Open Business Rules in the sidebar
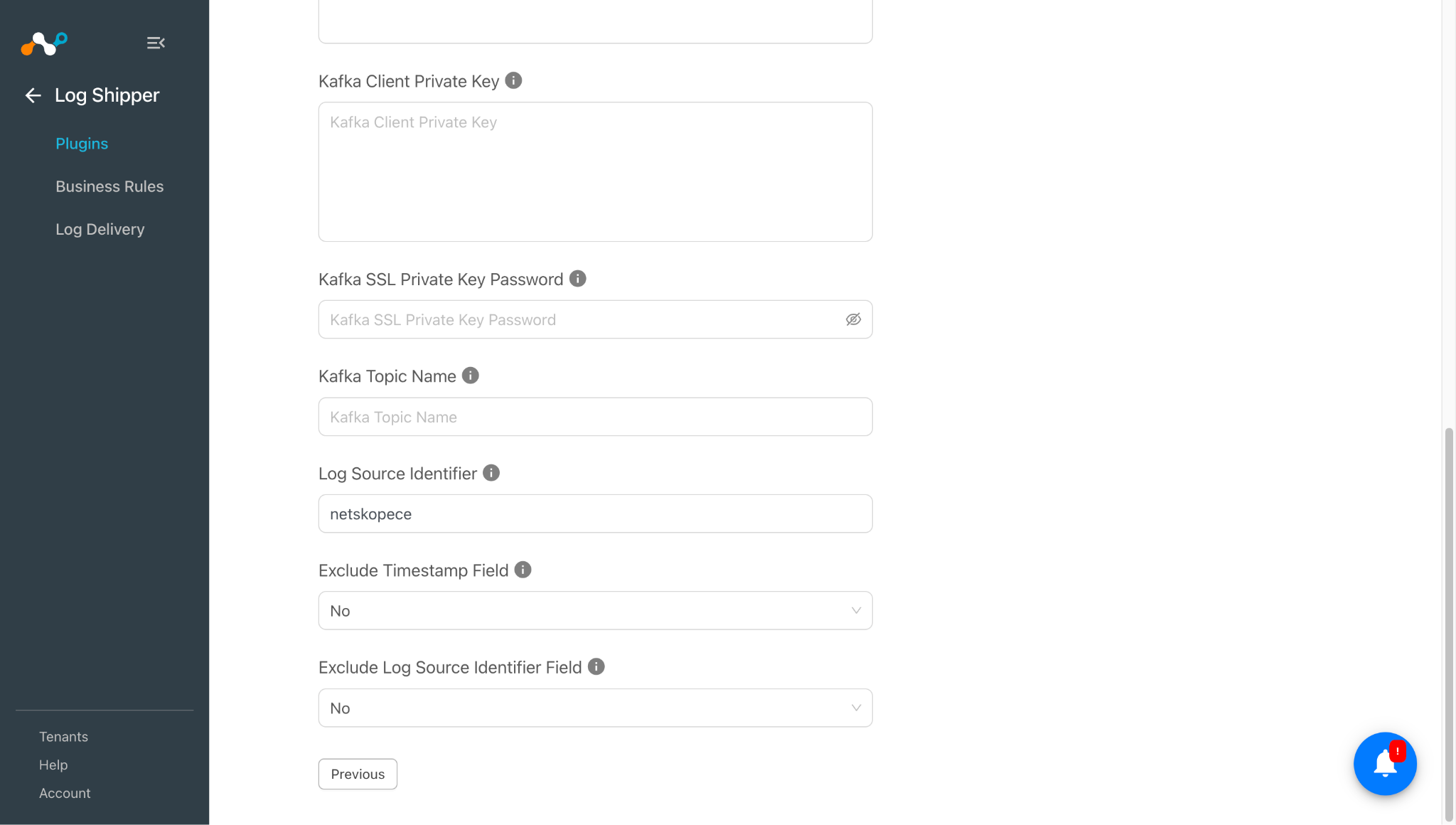This screenshot has height=825, width=1456. 109,186
